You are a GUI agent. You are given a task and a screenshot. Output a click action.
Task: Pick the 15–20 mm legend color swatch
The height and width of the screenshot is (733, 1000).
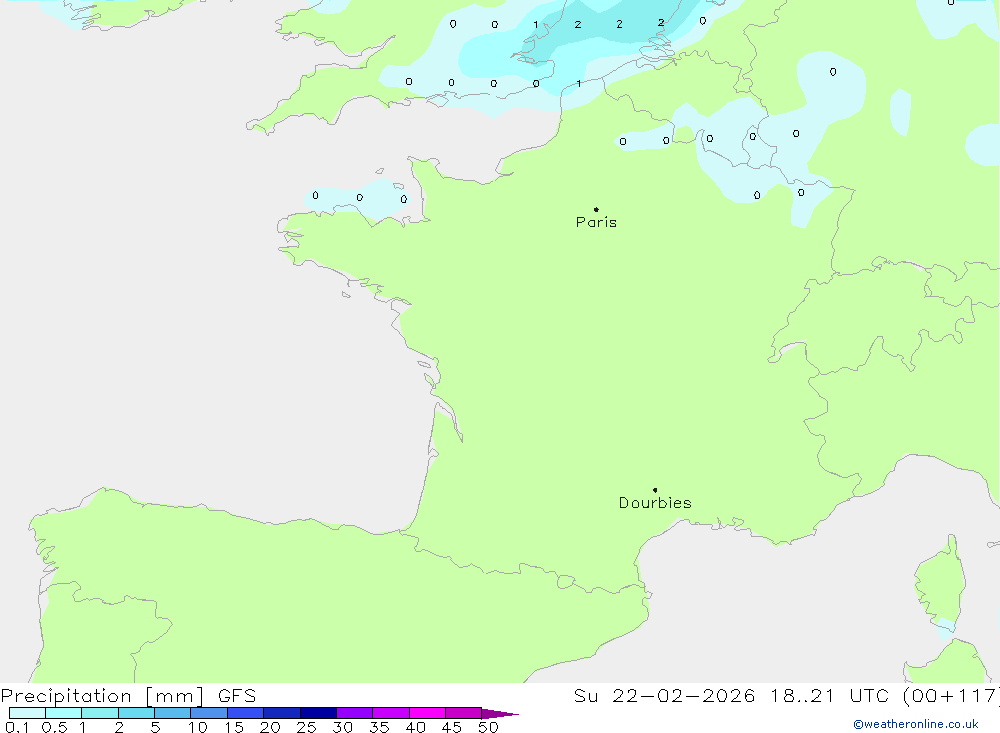[246, 713]
